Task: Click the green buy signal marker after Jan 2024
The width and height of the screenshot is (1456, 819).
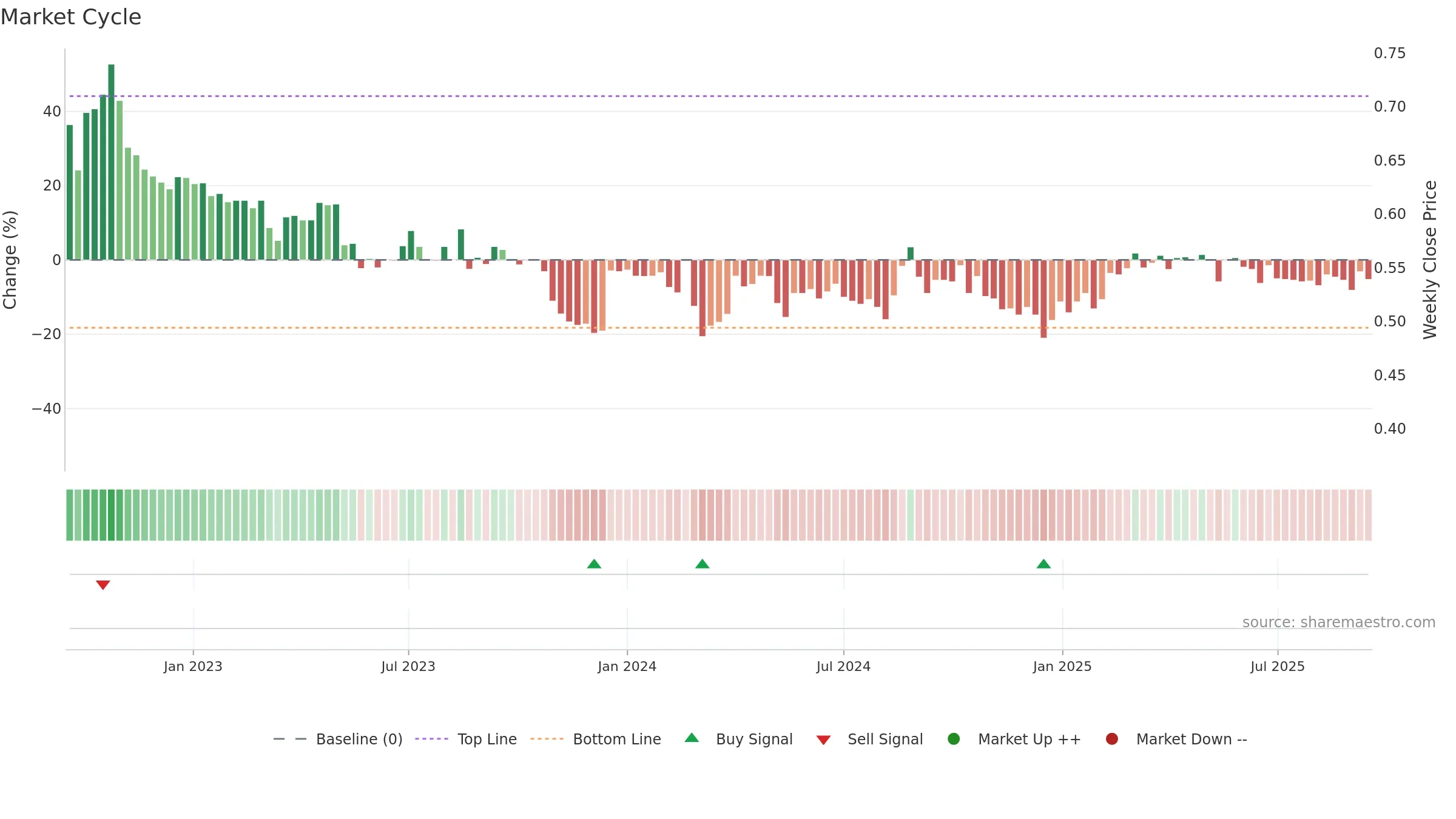Action: pyautogui.click(x=702, y=564)
